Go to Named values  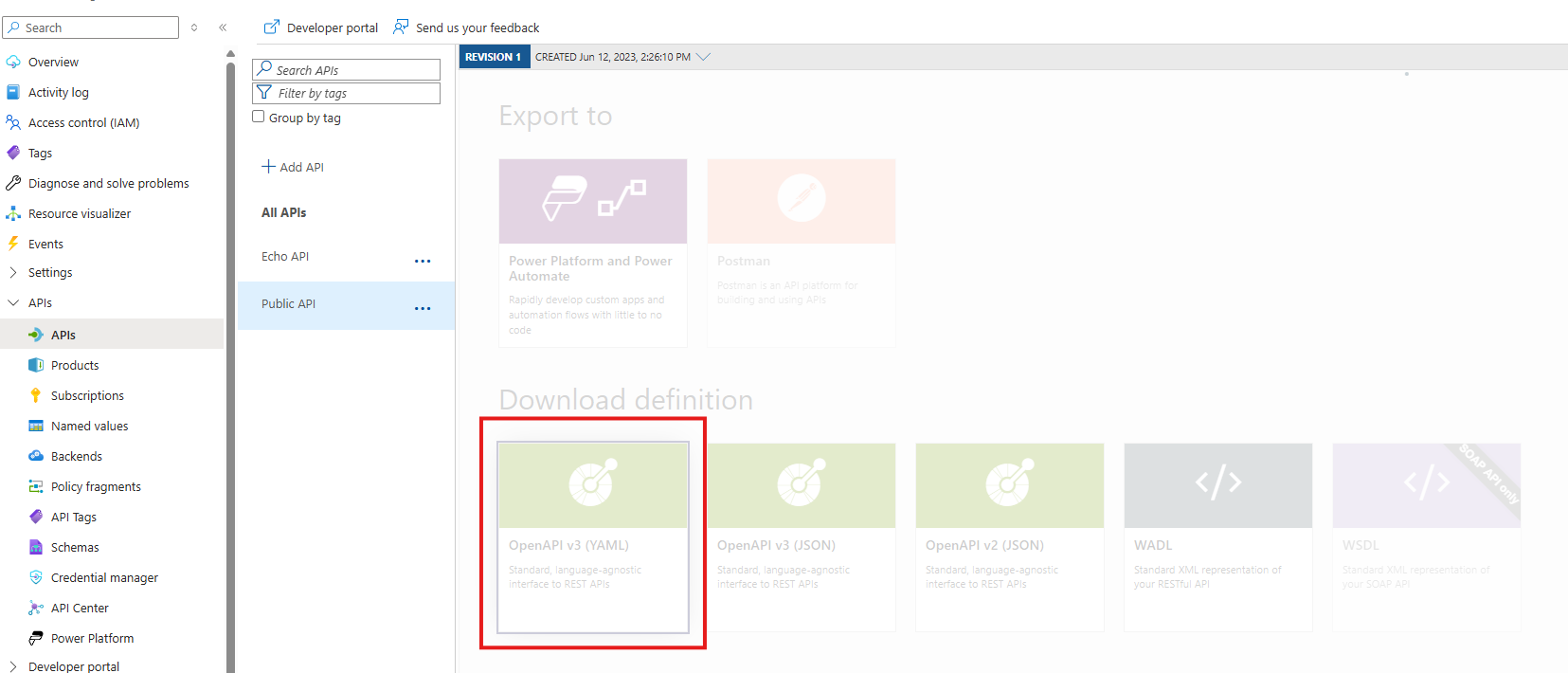pyautogui.click(x=89, y=426)
